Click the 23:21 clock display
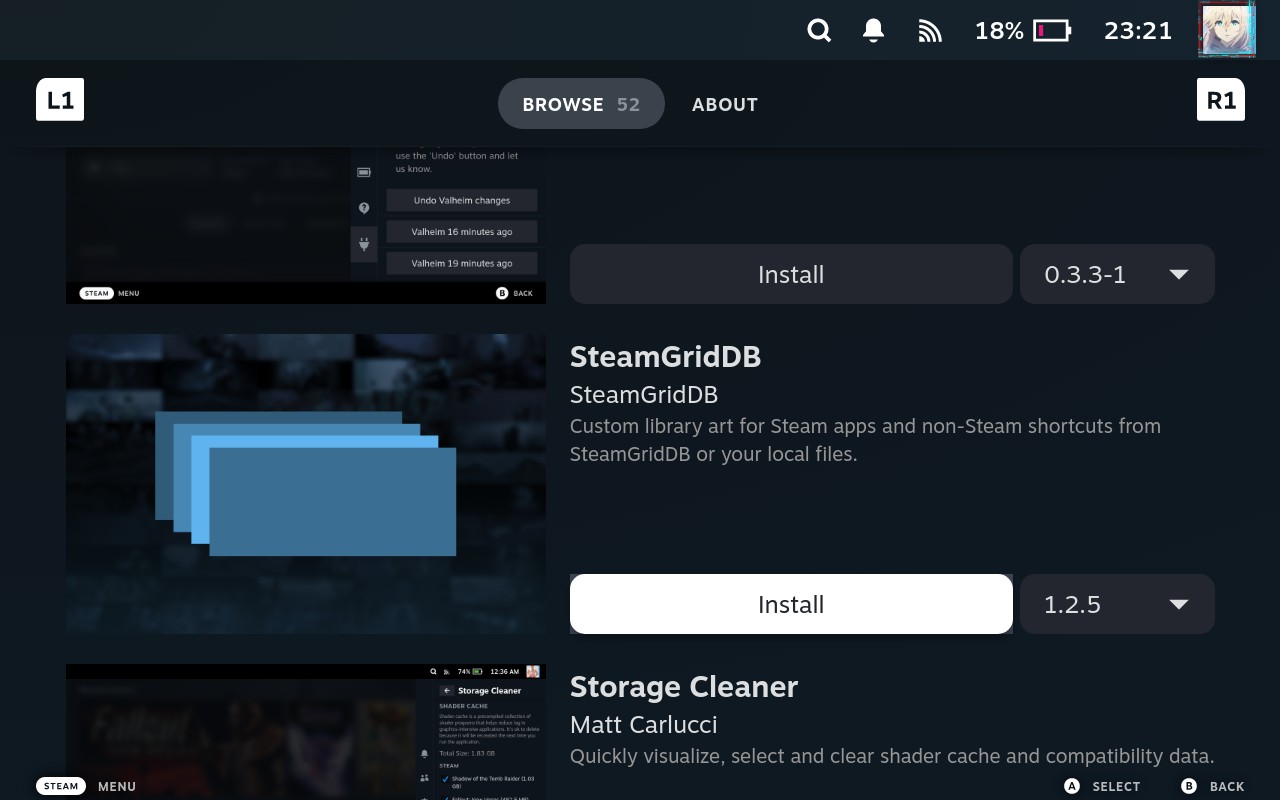 pos(1137,31)
